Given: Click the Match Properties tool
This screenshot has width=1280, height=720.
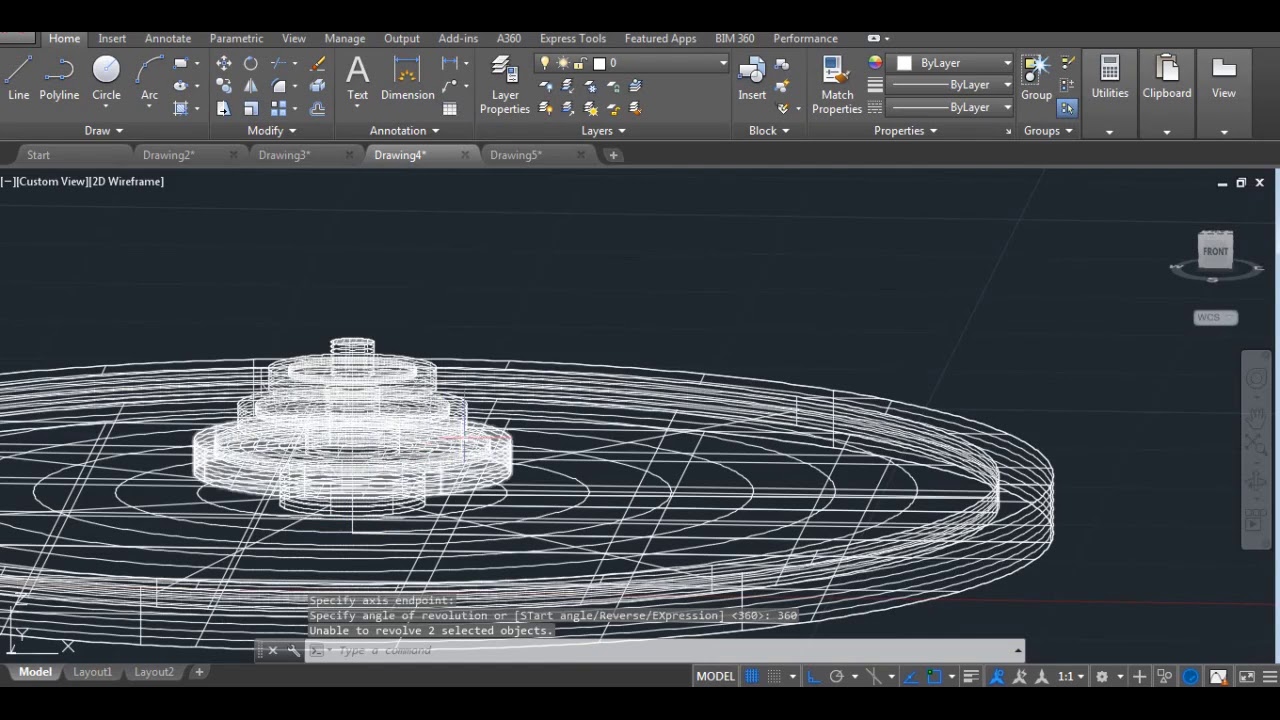Looking at the screenshot, I should (837, 85).
